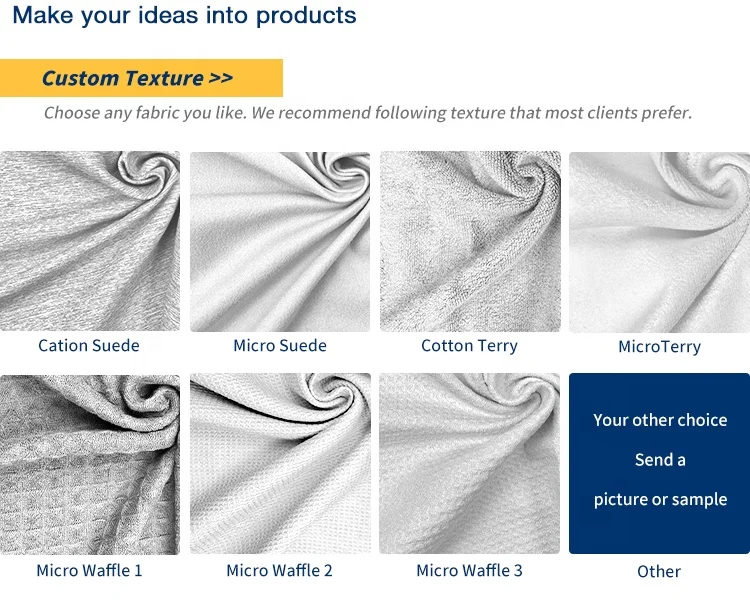Select the Micro Suede fabric image

click(280, 241)
